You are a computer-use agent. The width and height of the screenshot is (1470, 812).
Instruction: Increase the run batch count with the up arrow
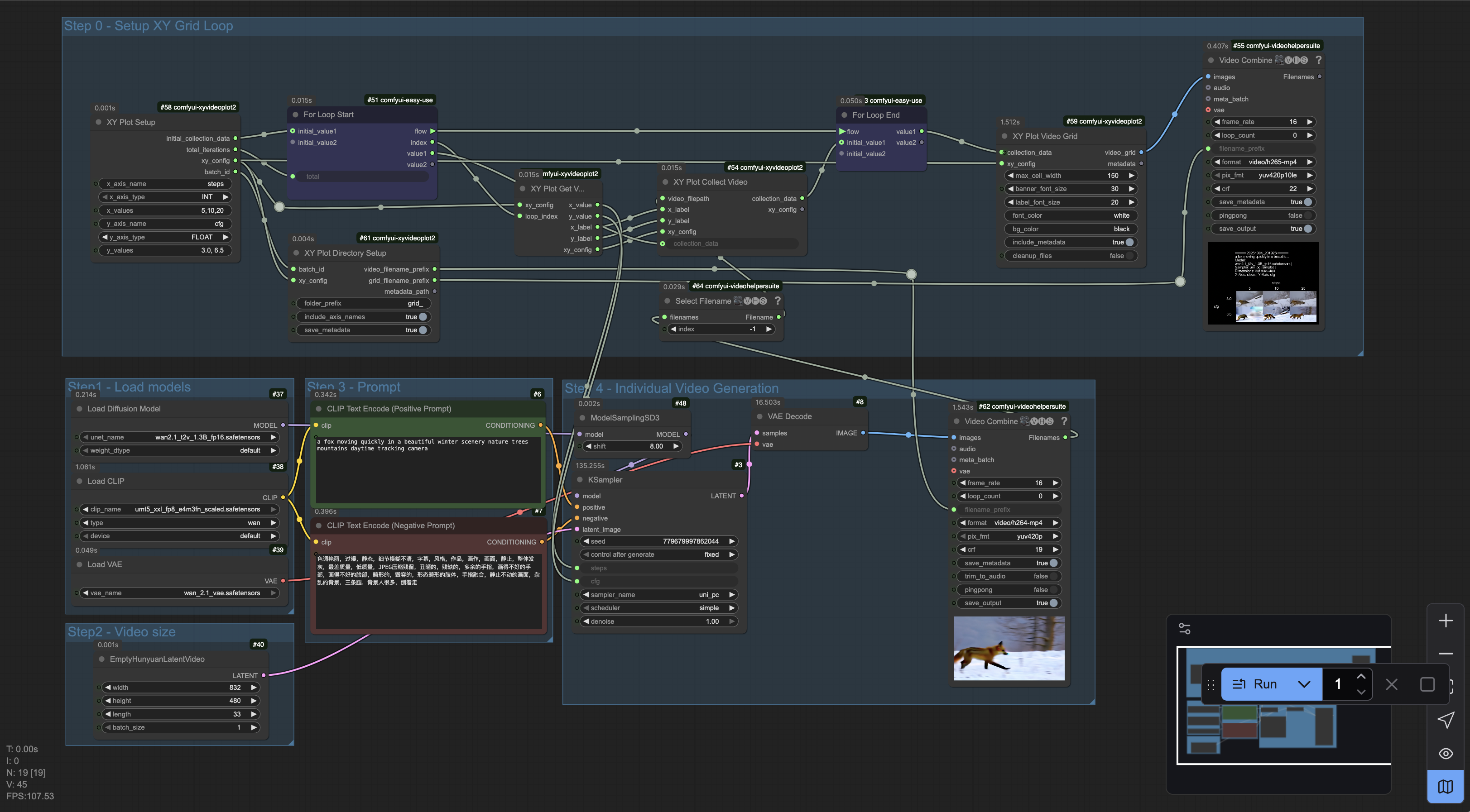pyautogui.click(x=1361, y=676)
